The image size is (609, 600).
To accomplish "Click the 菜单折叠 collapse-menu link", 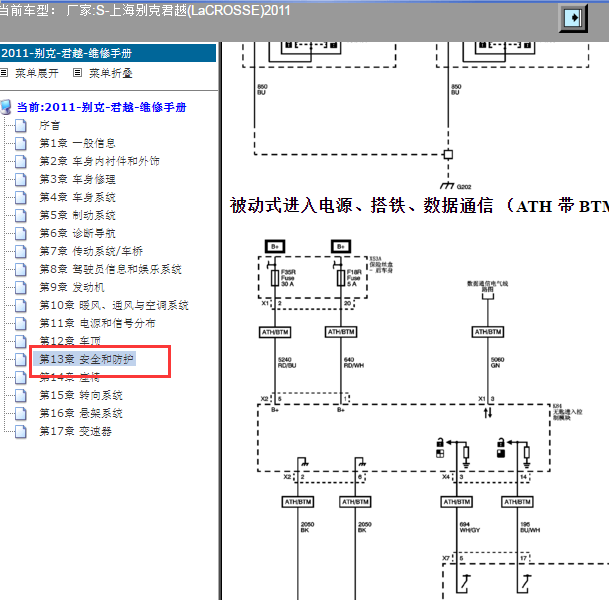I will tap(111, 73).
